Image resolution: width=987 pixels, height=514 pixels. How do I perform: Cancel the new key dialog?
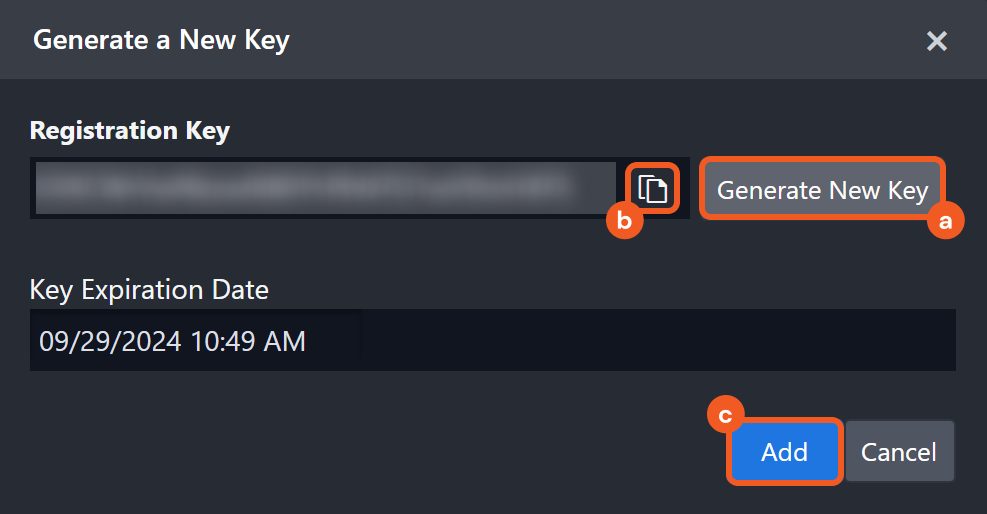(x=898, y=452)
